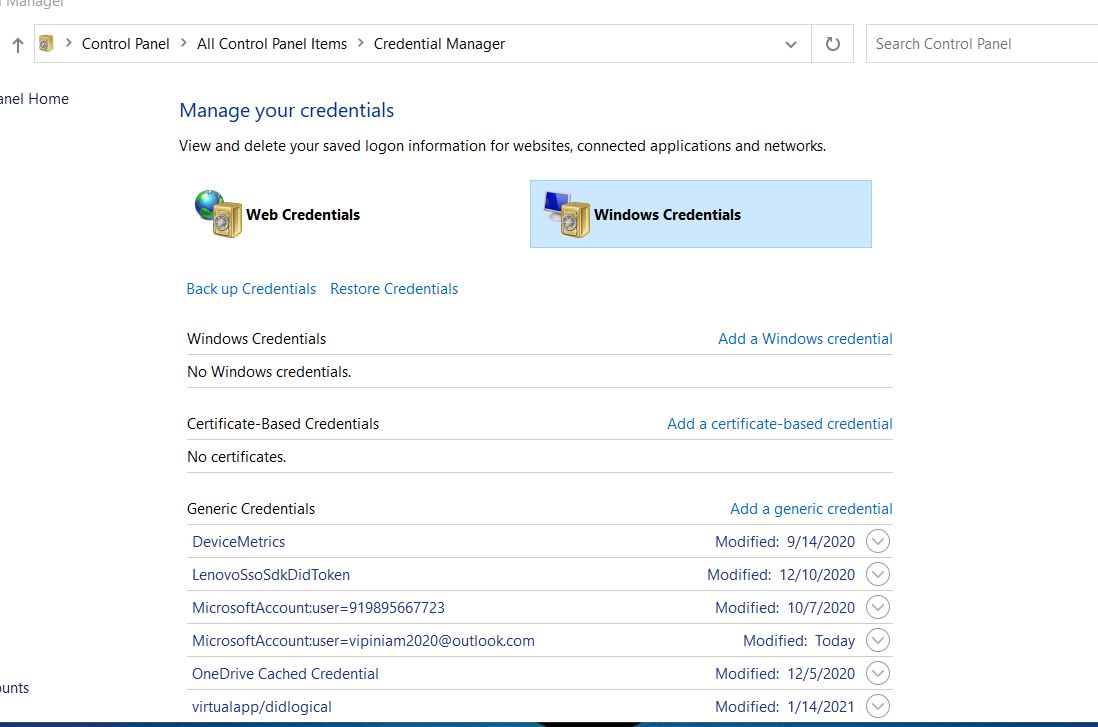Click the breadcrumb arrow after Control Panel
Screen dimensions: 1098x727
(x=183, y=43)
